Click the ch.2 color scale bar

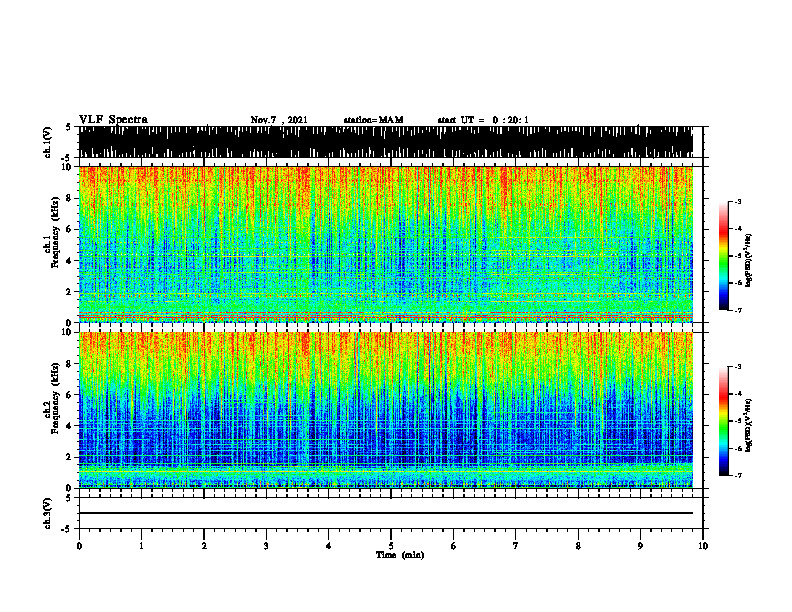723,421
